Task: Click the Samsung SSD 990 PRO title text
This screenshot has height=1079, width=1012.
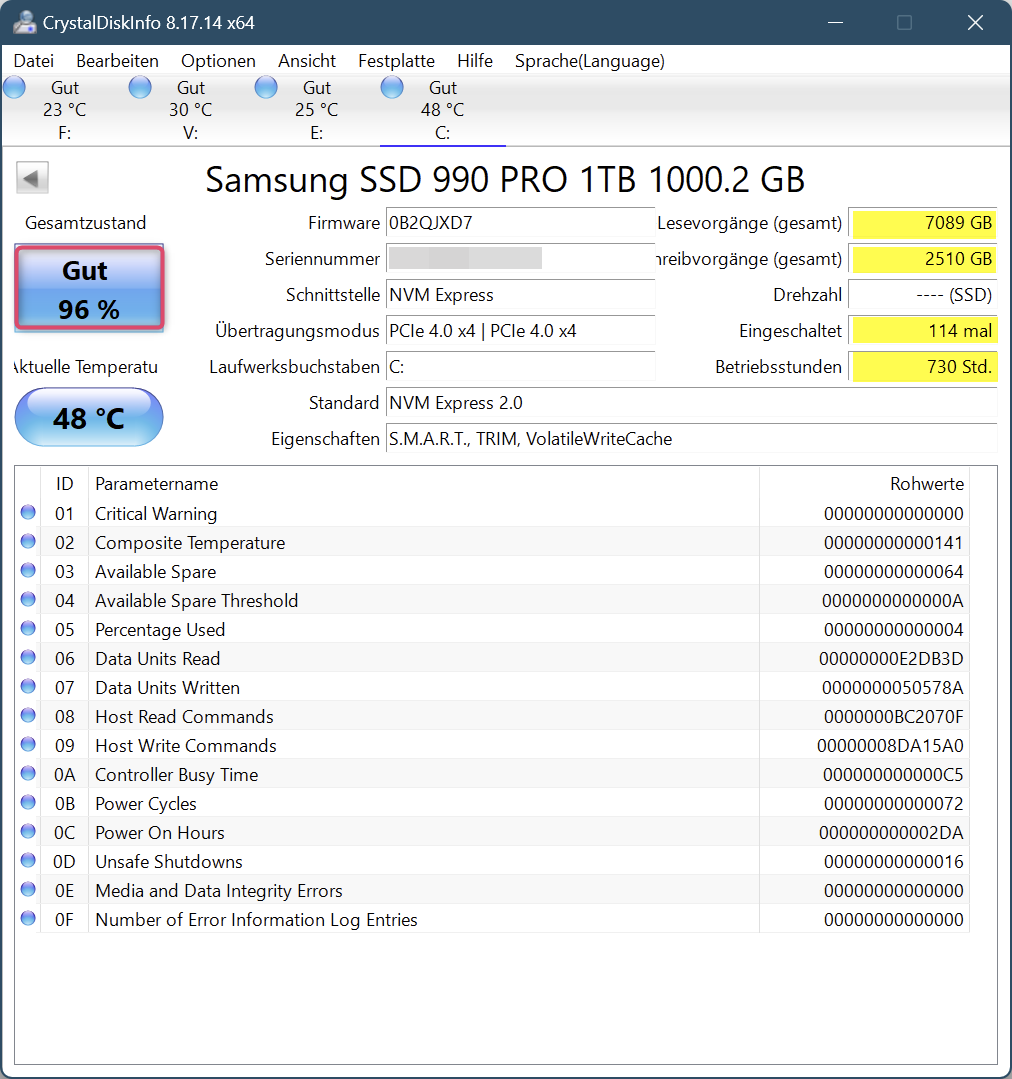Action: [x=505, y=180]
